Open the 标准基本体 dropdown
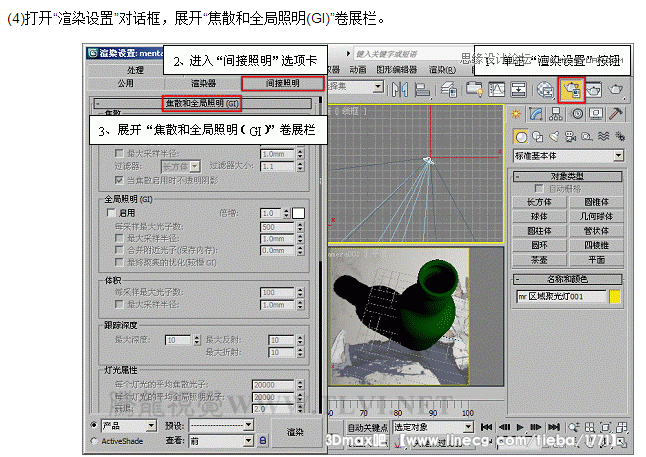The height and width of the screenshot is (457, 646). [x=568, y=156]
